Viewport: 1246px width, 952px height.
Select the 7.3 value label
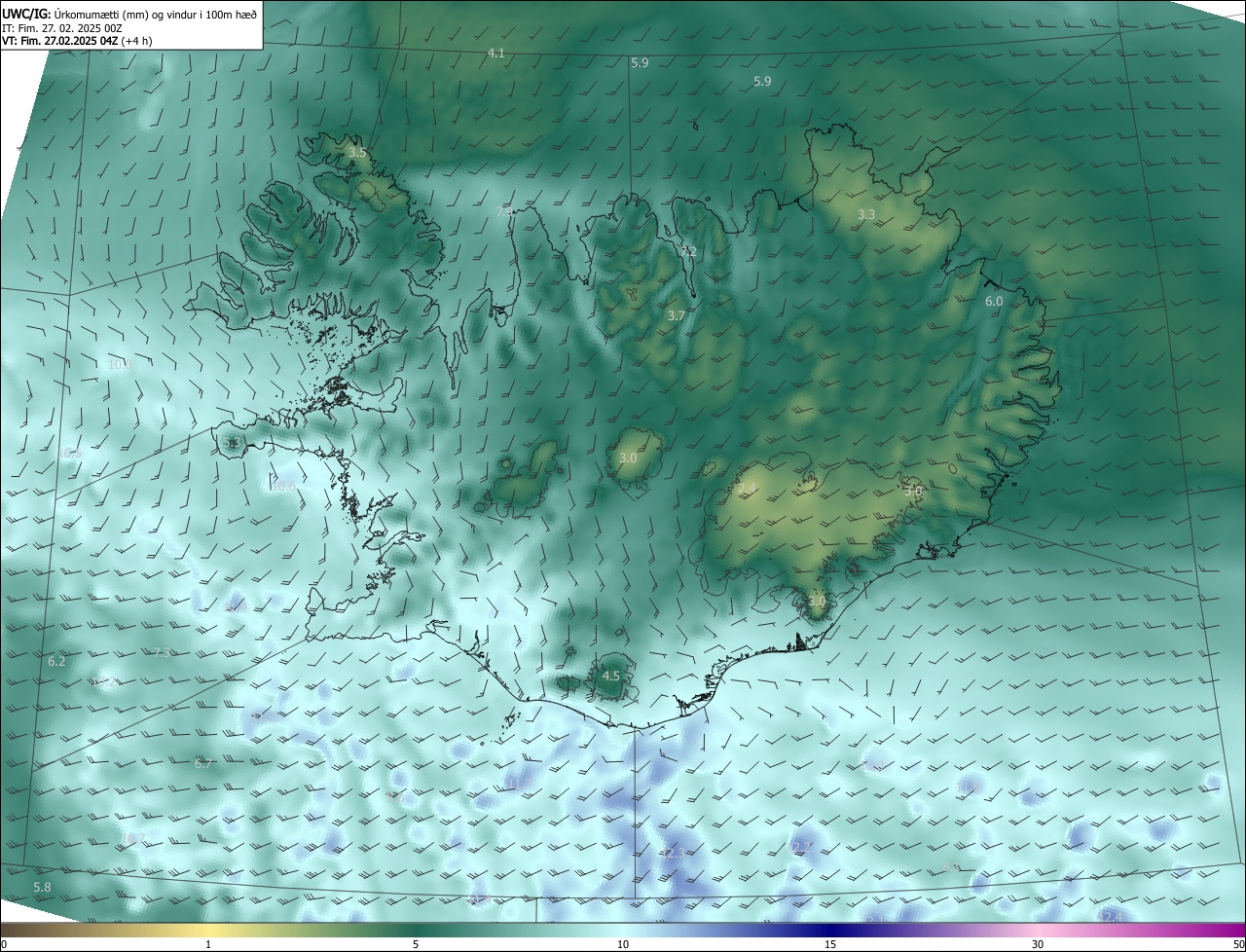pyautogui.click(x=164, y=653)
